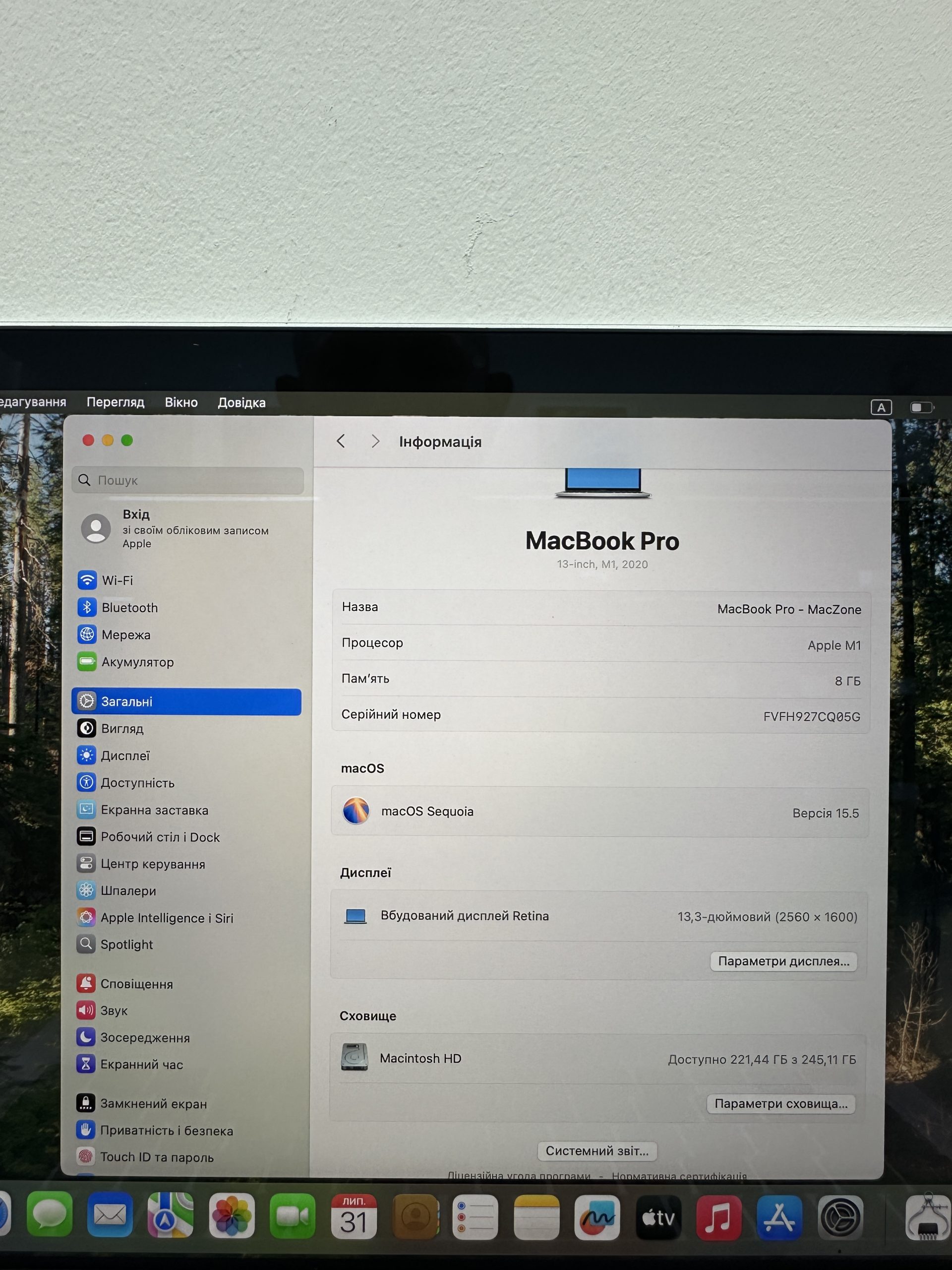Click Параметри сховища button
The width and height of the screenshot is (952, 1270).
coord(781,1103)
